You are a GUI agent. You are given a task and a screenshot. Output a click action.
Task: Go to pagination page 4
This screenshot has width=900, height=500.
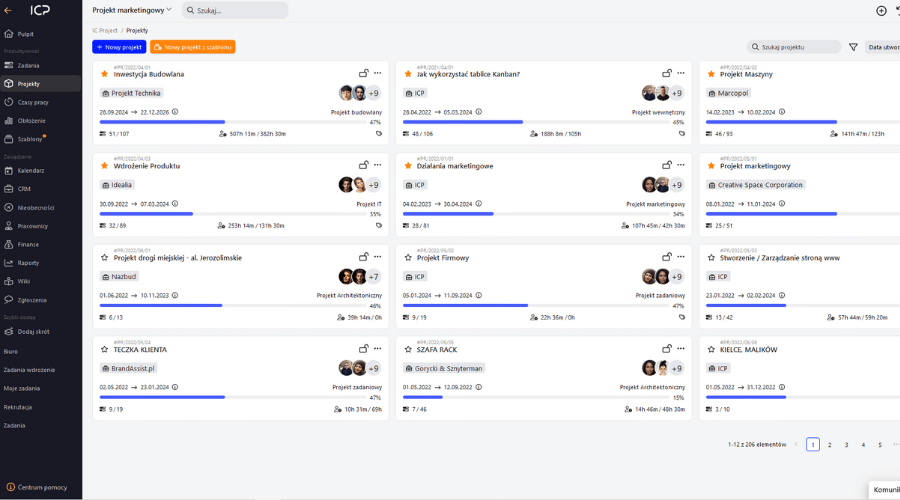click(863, 444)
